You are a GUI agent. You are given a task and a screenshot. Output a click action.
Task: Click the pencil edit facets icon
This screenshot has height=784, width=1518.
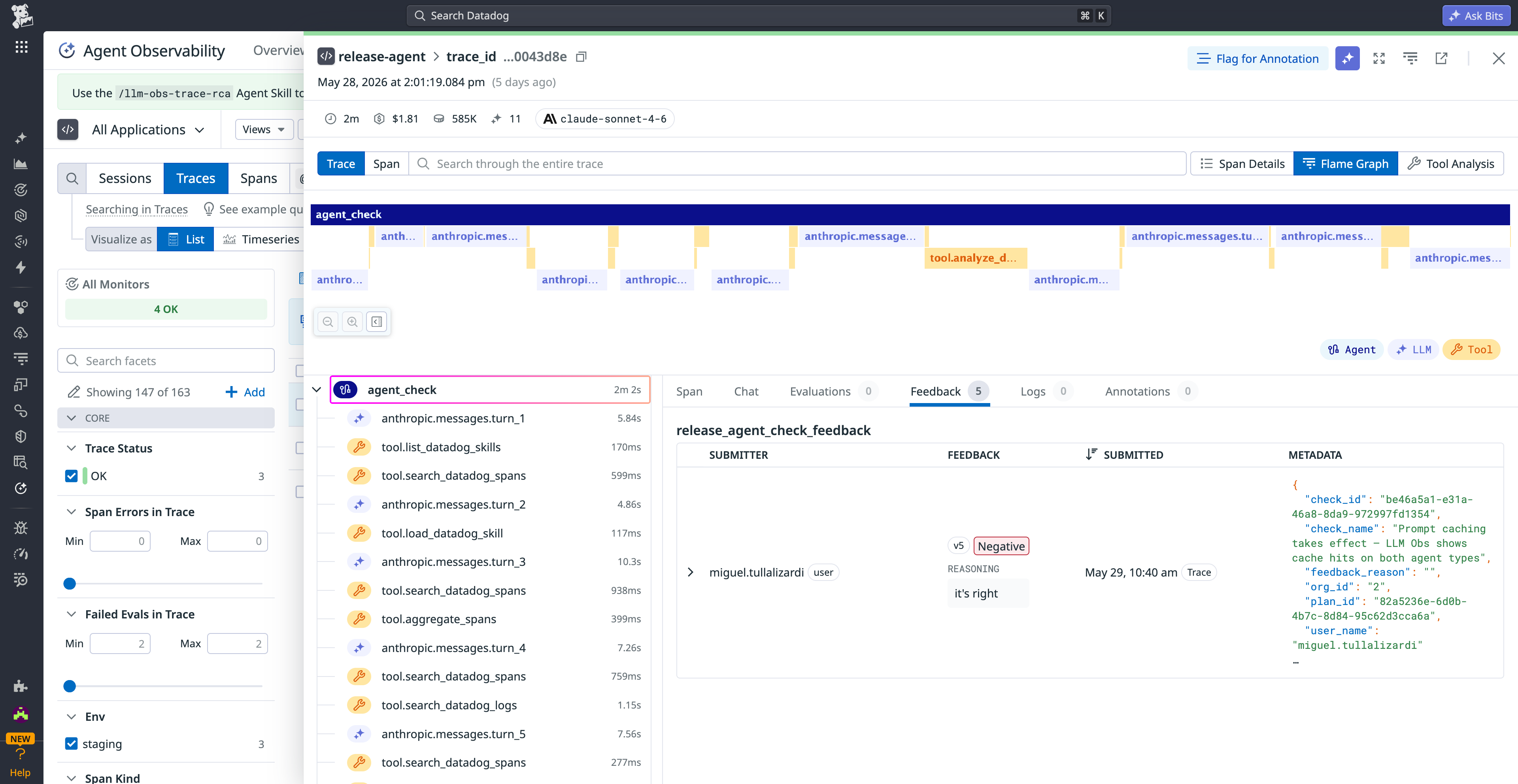tap(73, 392)
